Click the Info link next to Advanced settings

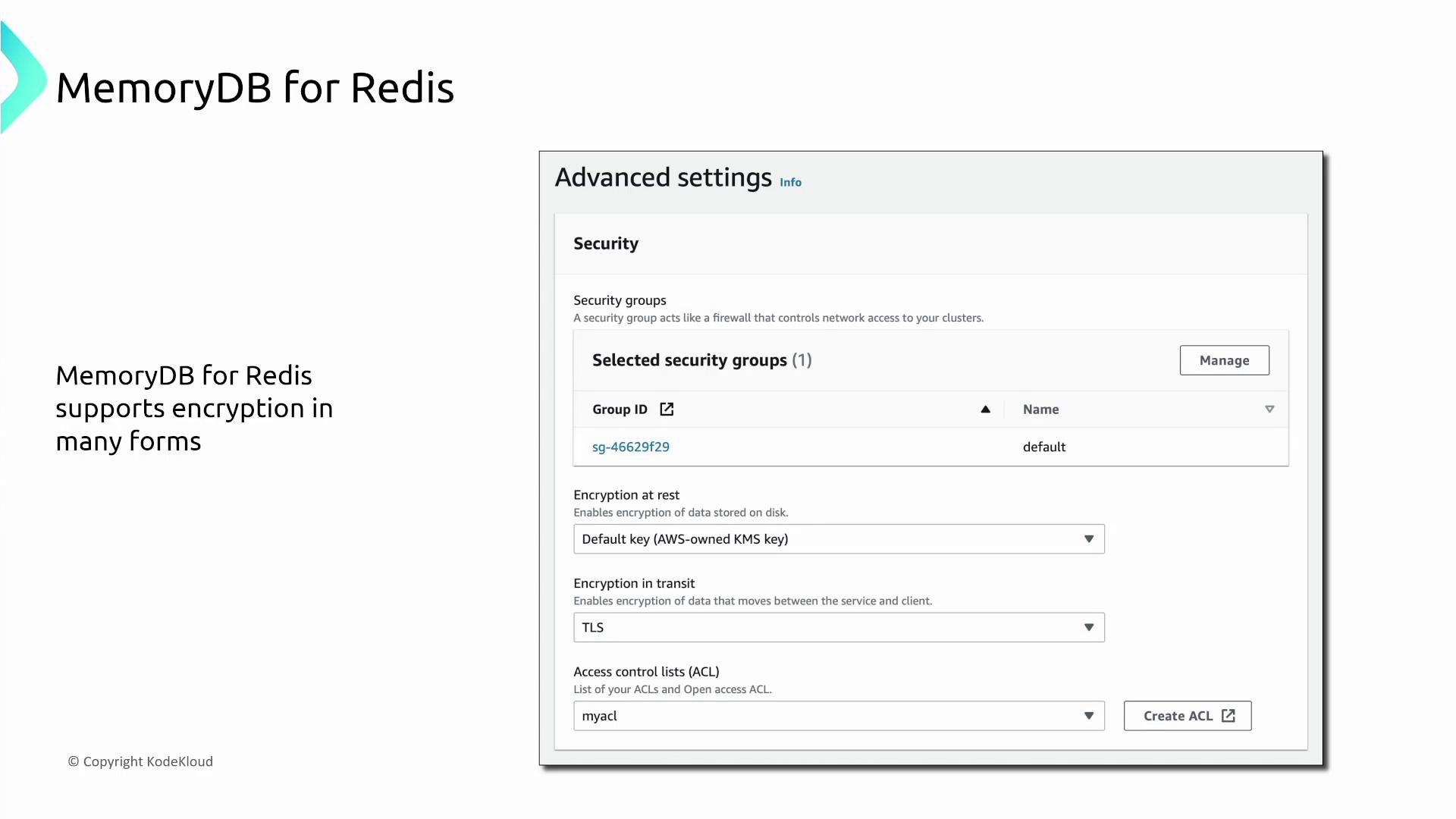(x=790, y=183)
